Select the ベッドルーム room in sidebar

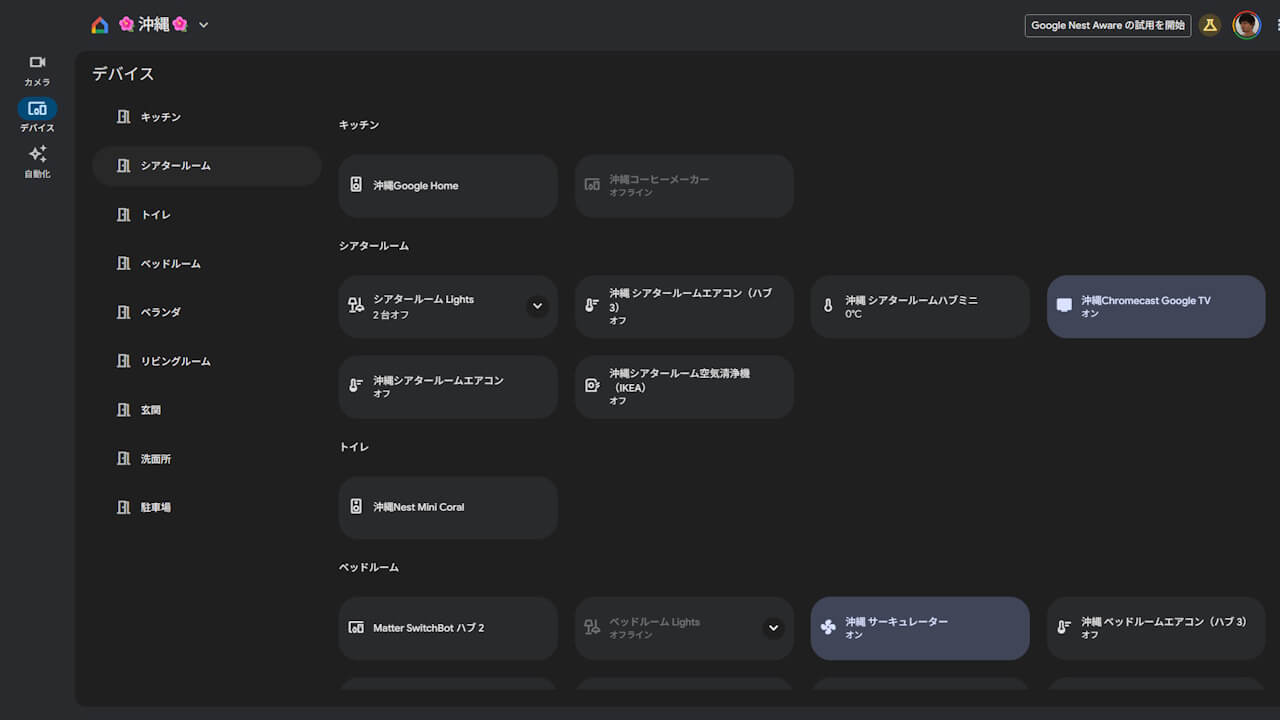coord(207,264)
